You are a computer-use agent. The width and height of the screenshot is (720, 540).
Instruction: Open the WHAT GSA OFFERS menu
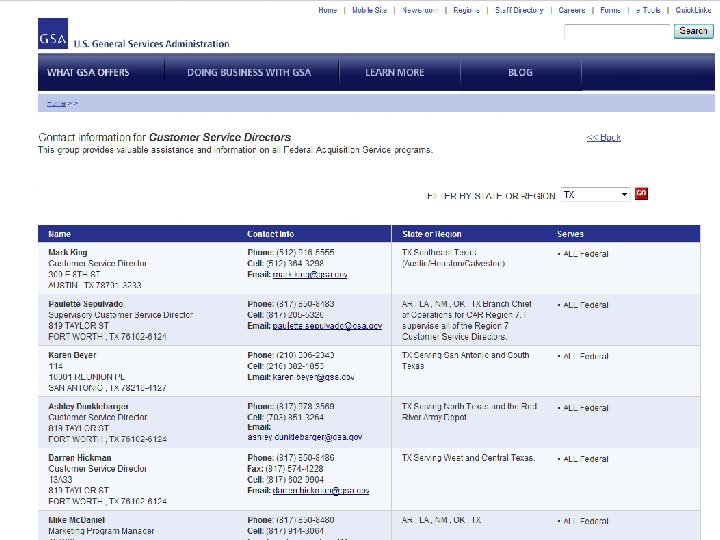[88, 72]
